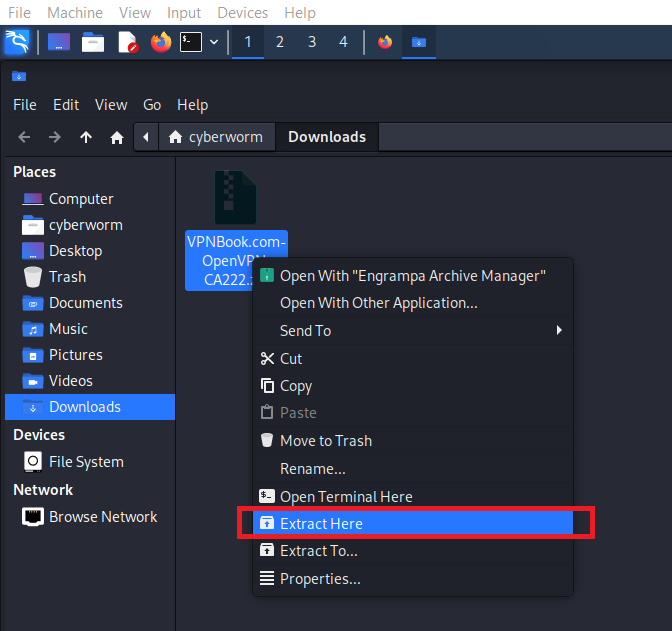The height and width of the screenshot is (631, 672).
Task: Open the terminal emulator panel icon
Action: [190, 42]
